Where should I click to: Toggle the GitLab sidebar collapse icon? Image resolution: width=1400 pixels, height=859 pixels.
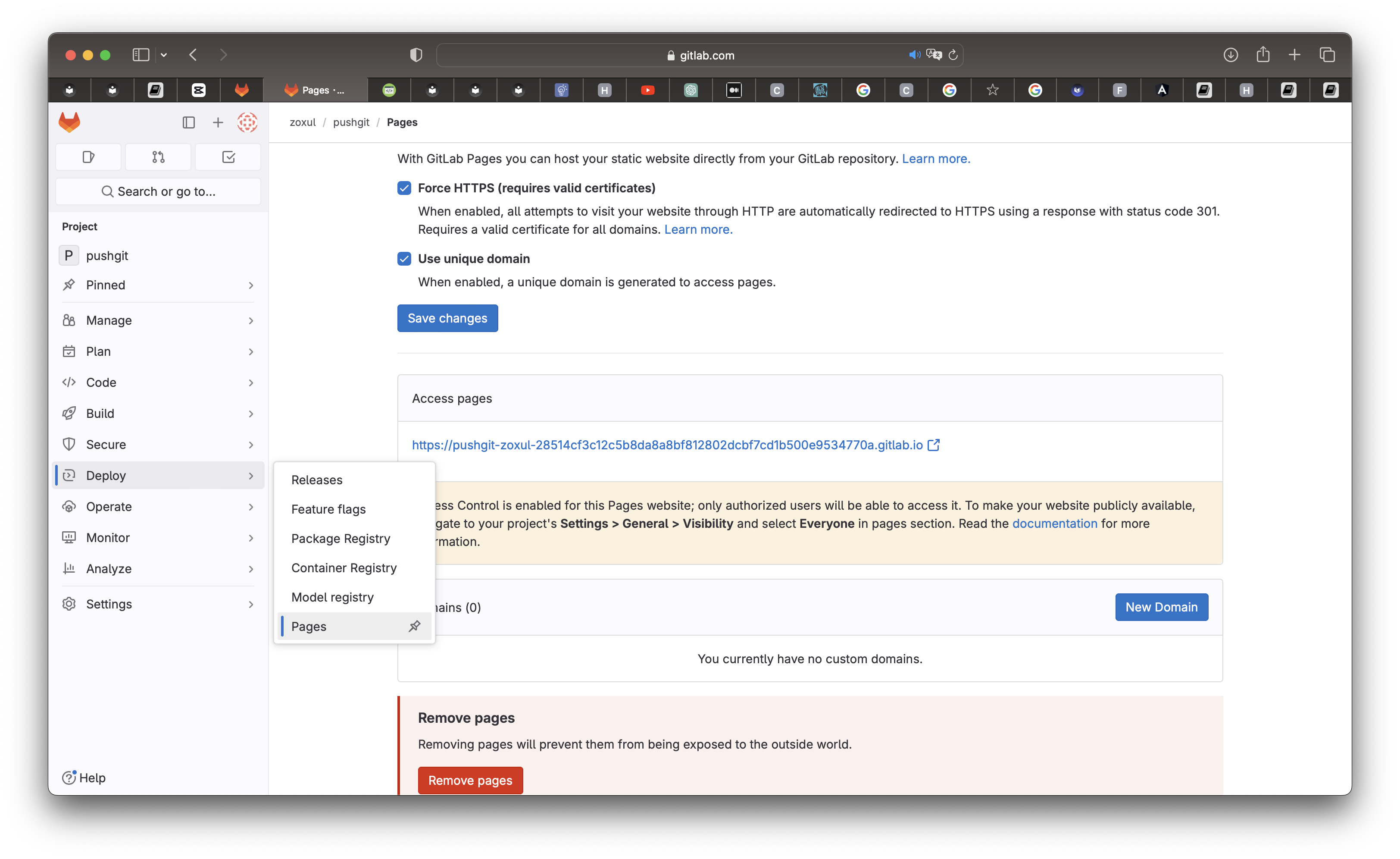(189, 122)
